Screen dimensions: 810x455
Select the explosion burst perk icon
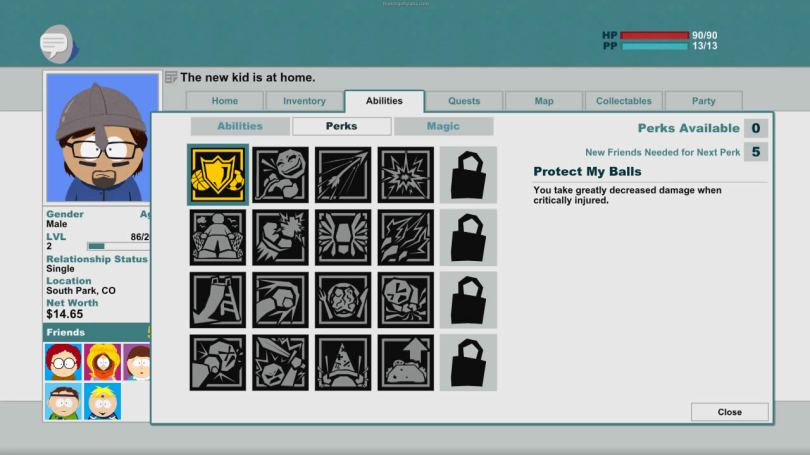click(x=405, y=175)
